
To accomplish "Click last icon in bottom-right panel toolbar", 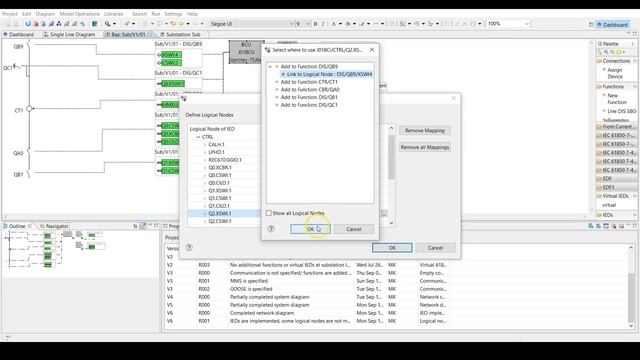I will 634,226.
